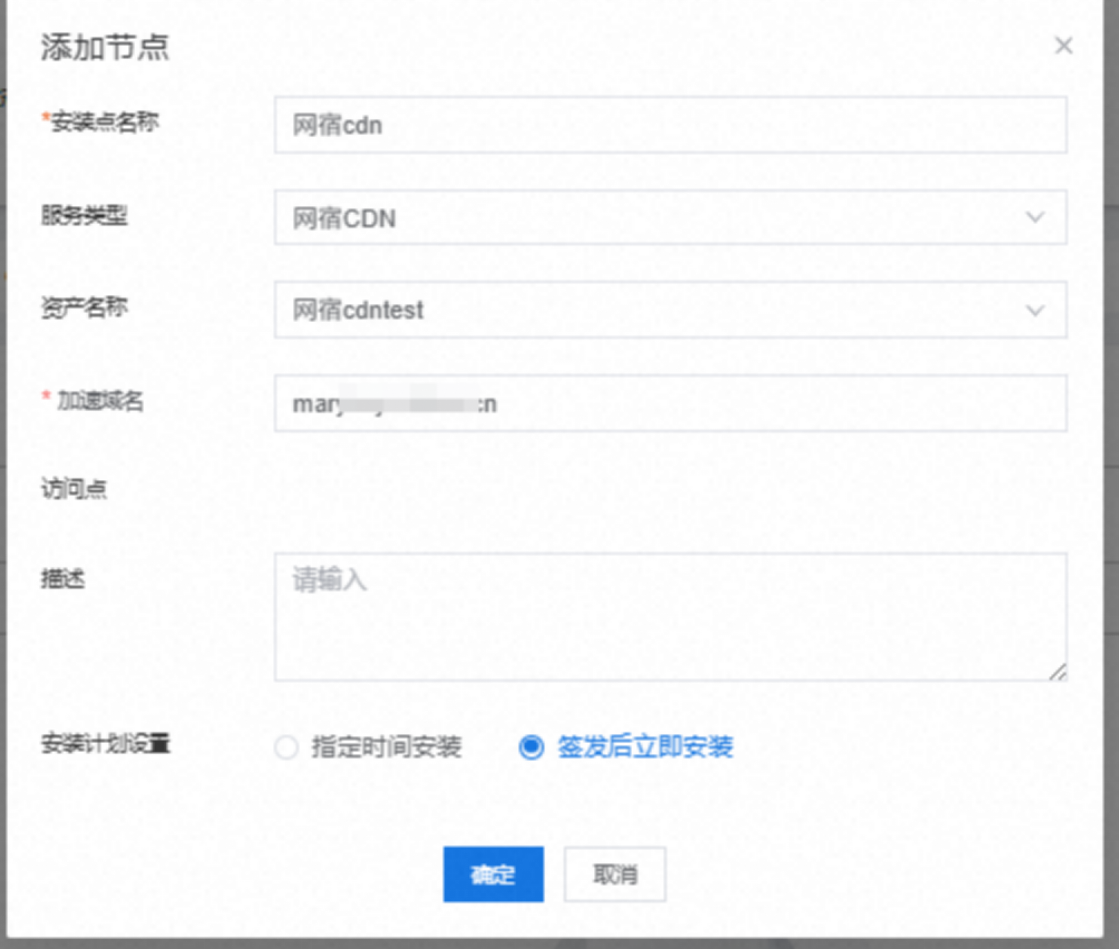Screen dimensions: 1120x950
Task: Expand the 资产名称 dropdown showing 网宿cdntest
Action: pyautogui.click(x=670, y=310)
